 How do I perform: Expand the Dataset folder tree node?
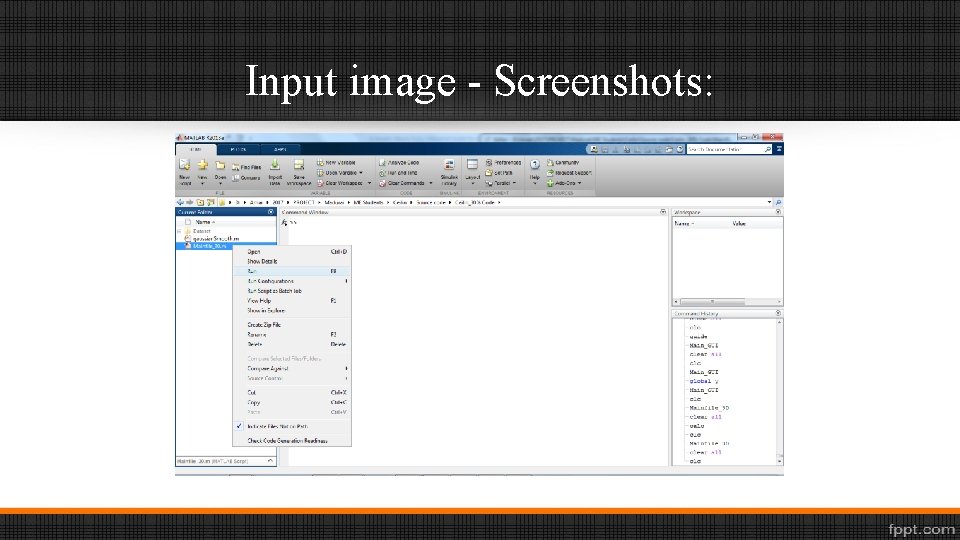179,231
